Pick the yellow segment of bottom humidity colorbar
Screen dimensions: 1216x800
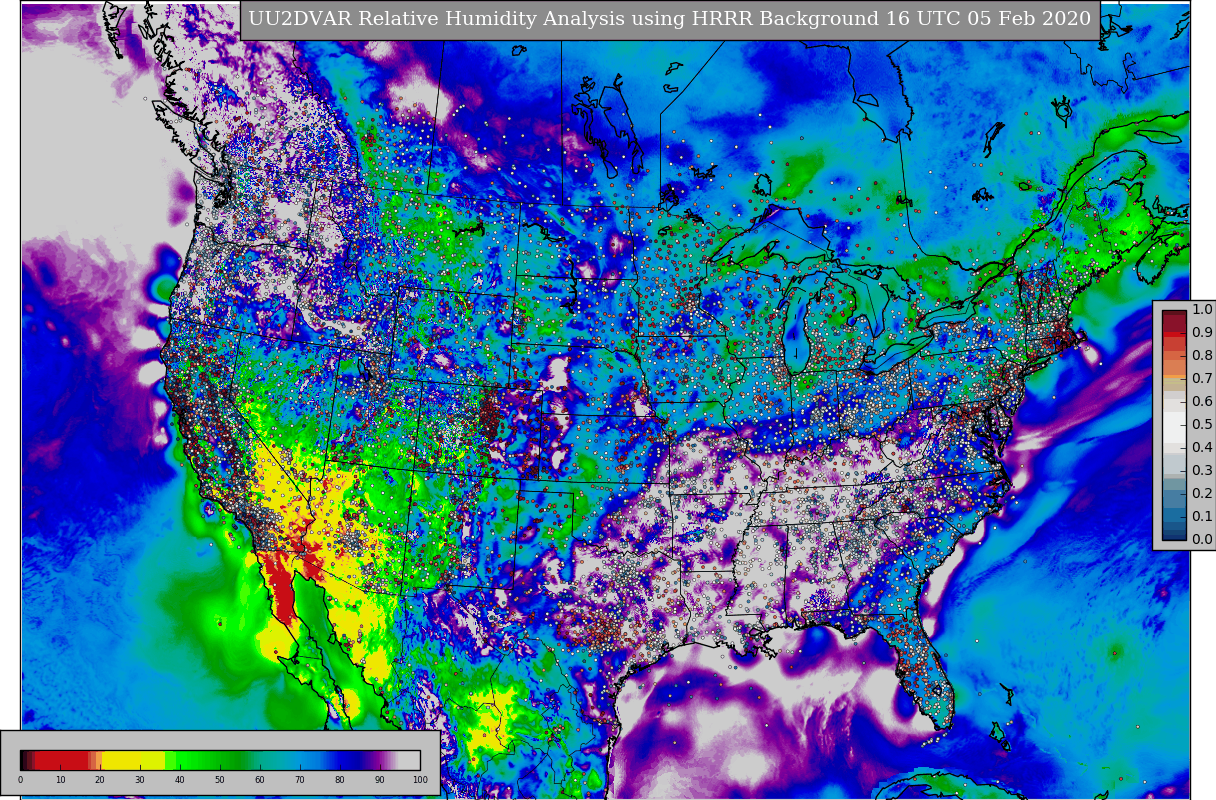[x=134, y=760]
